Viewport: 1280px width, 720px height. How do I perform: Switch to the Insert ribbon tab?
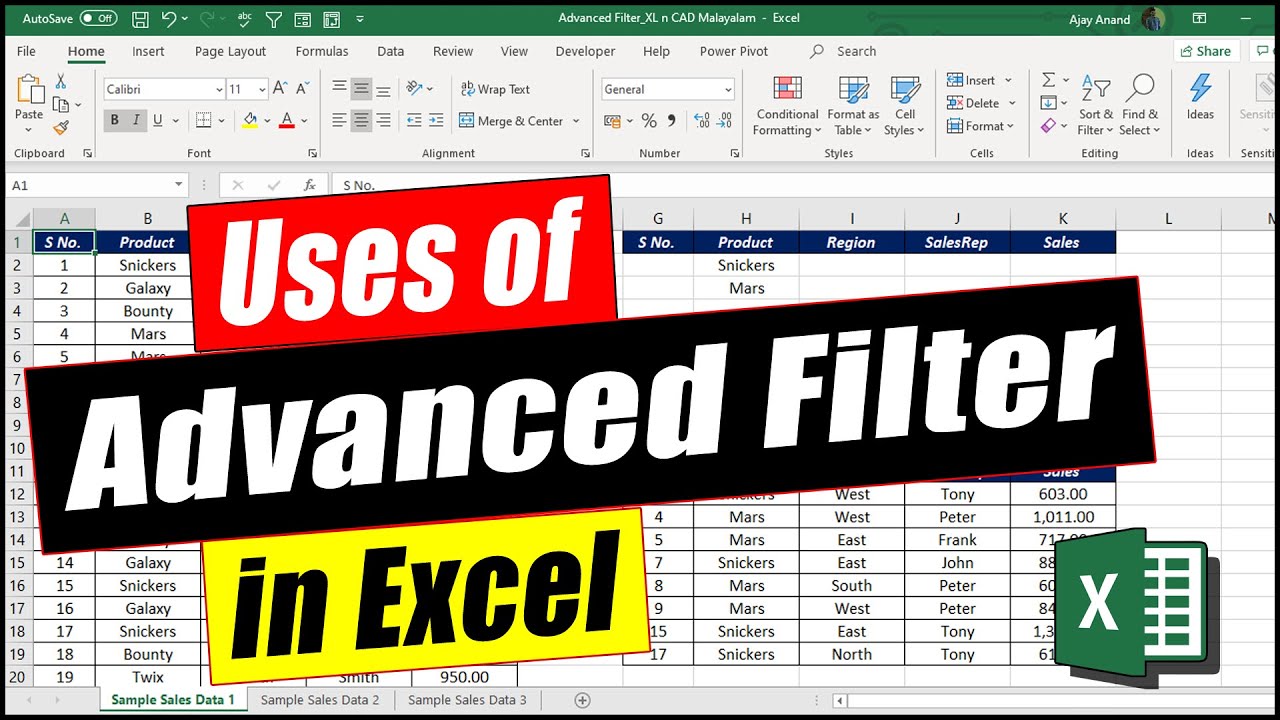[x=148, y=51]
